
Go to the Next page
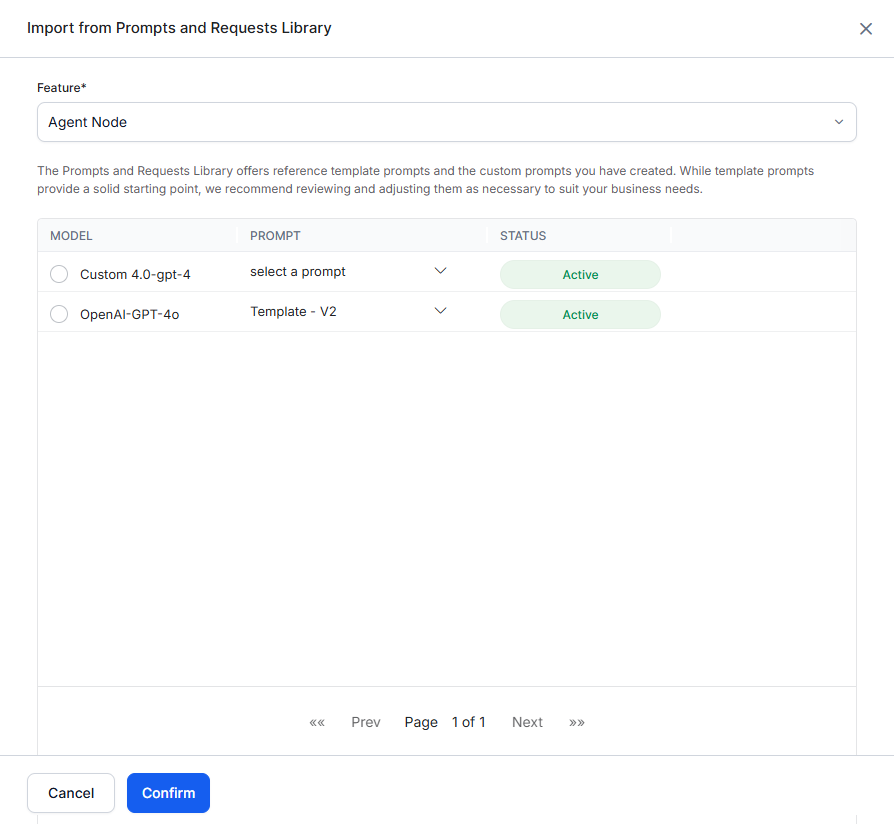coord(527,722)
